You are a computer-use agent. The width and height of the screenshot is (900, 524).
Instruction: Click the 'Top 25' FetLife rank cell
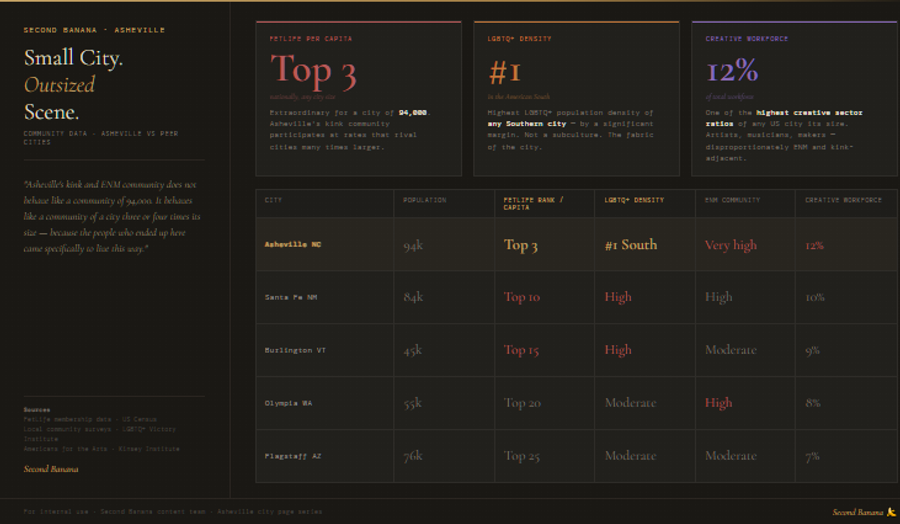522,456
